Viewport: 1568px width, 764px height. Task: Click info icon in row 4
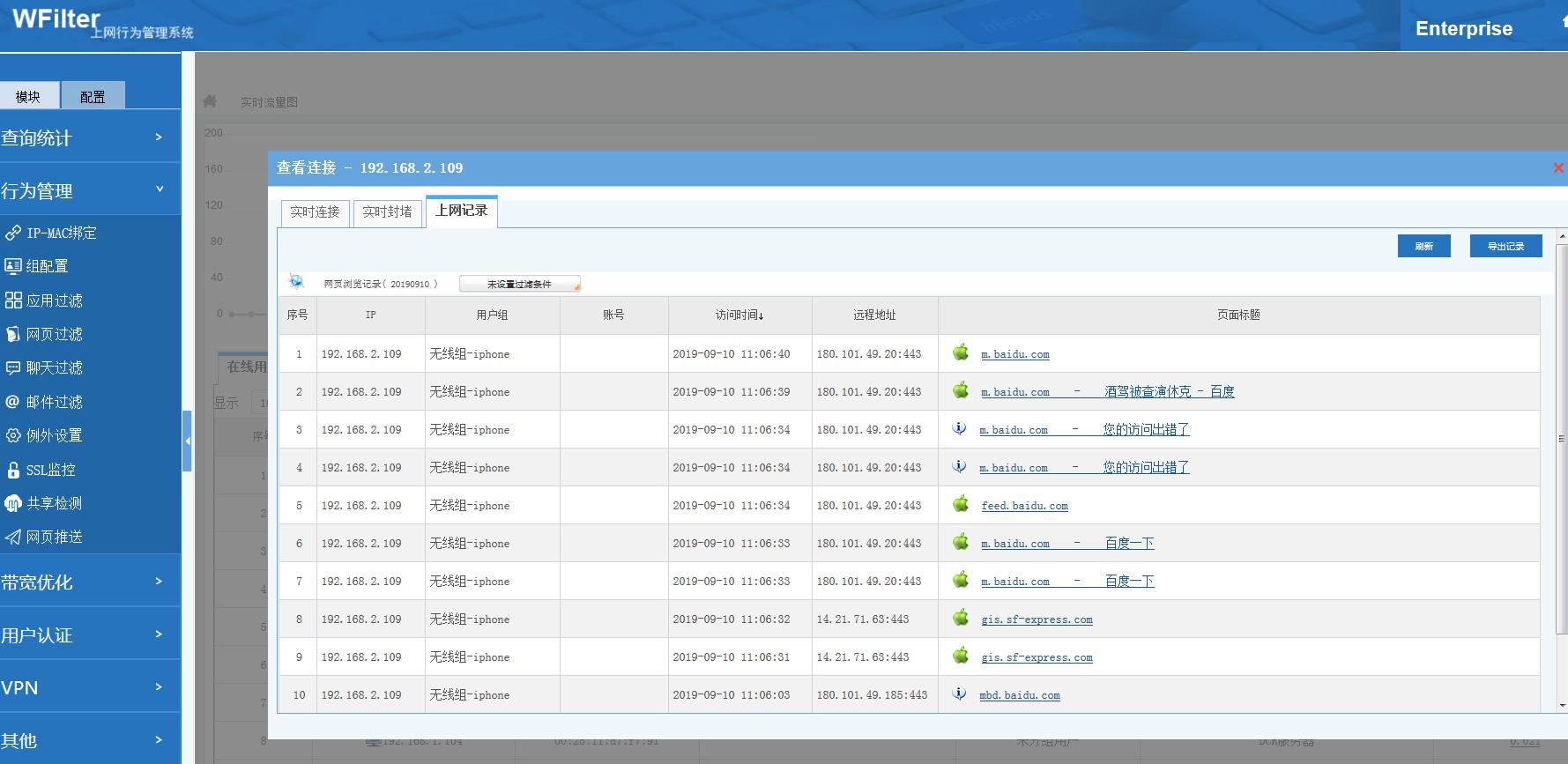pos(959,466)
